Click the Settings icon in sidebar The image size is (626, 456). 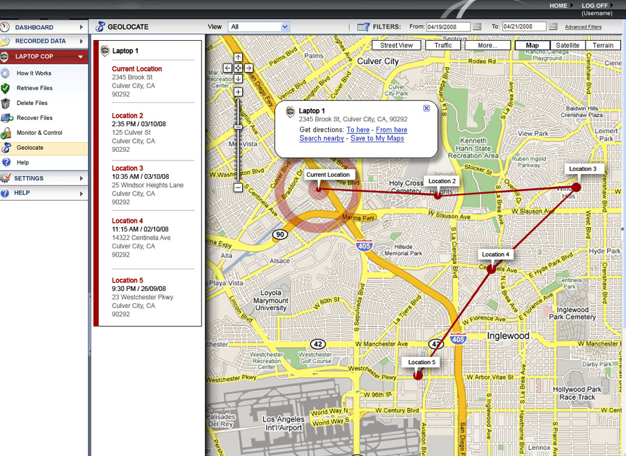point(5,178)
